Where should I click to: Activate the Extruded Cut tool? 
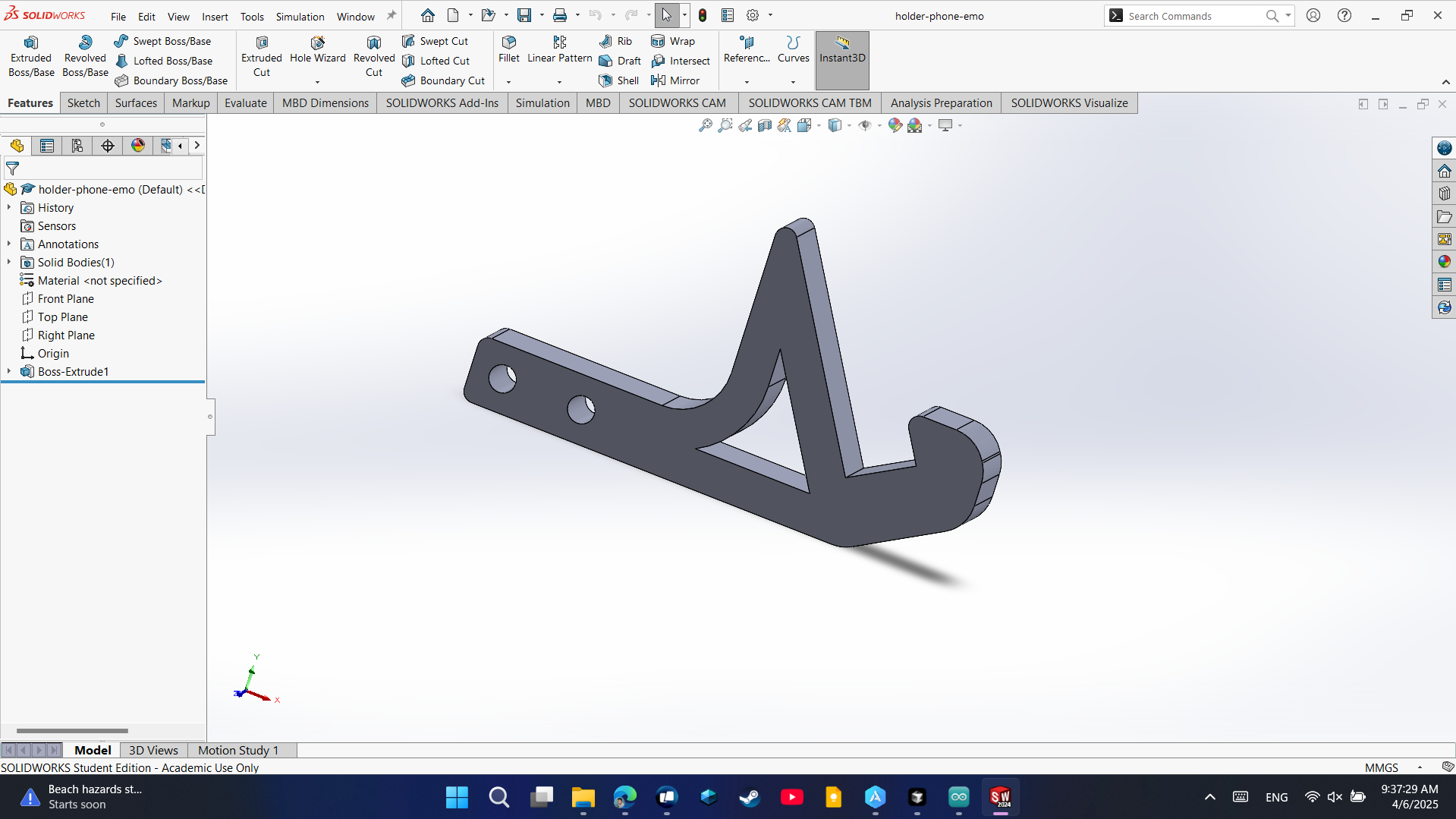tap(262, 57)
